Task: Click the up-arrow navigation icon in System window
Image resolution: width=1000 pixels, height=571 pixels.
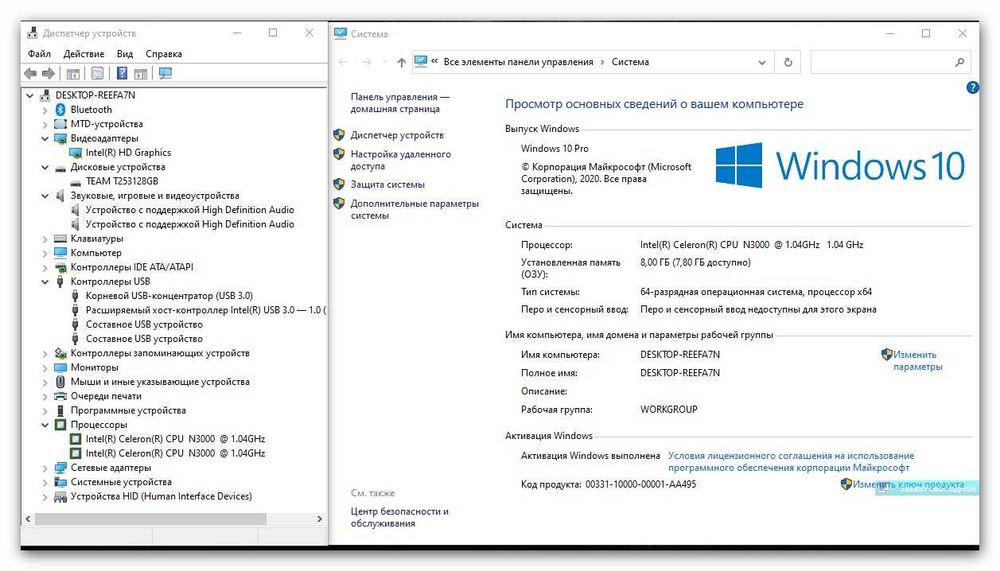Action: point(401,62)
